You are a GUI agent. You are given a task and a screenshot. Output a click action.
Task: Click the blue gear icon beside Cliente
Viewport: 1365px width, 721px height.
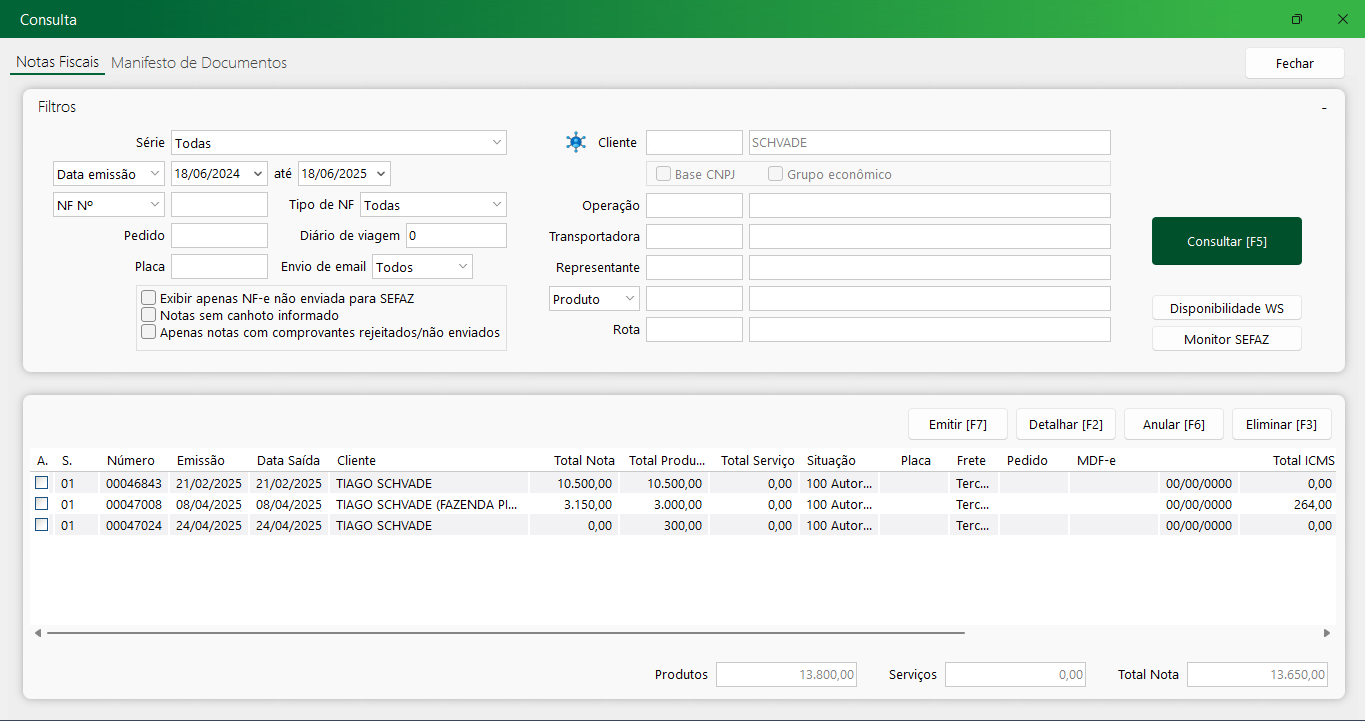coord(575,142)
